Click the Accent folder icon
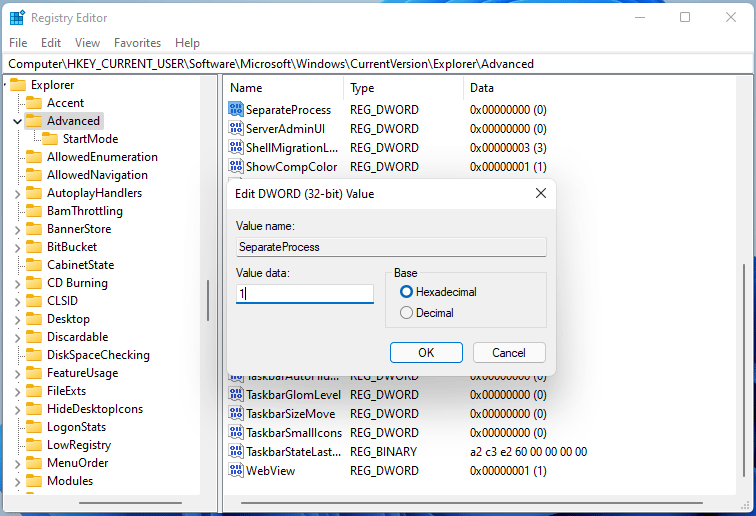Screen dimensions: 756x516 click(34, 103)
